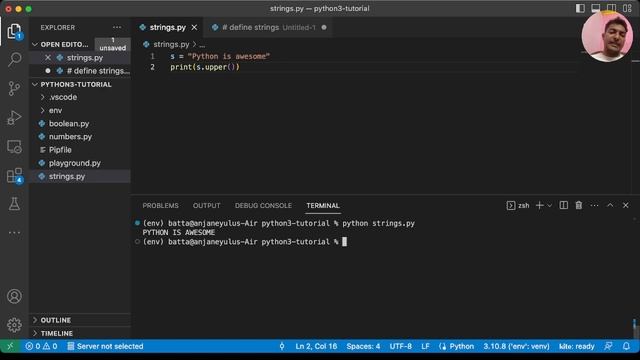Screen dimensions: 640x360
Task: Open the Run and Debug view
Action: pos(14,118)
